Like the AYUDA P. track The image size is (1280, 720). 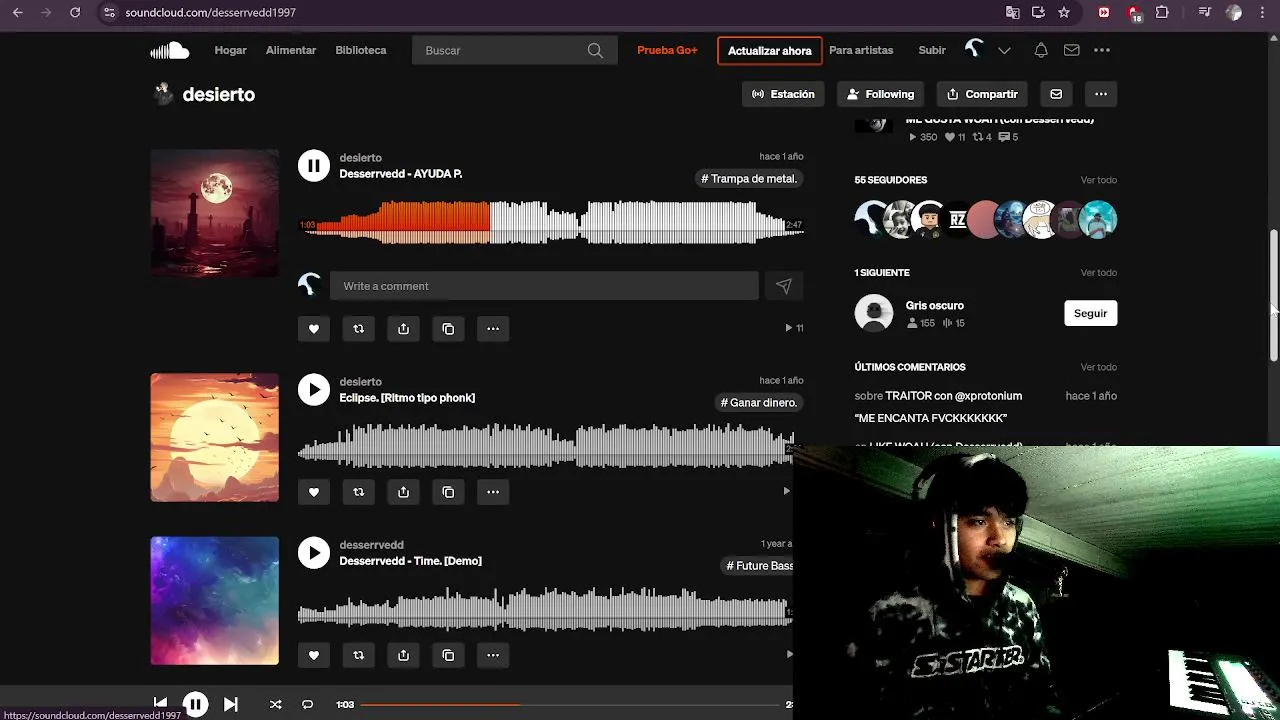(314, 329)
